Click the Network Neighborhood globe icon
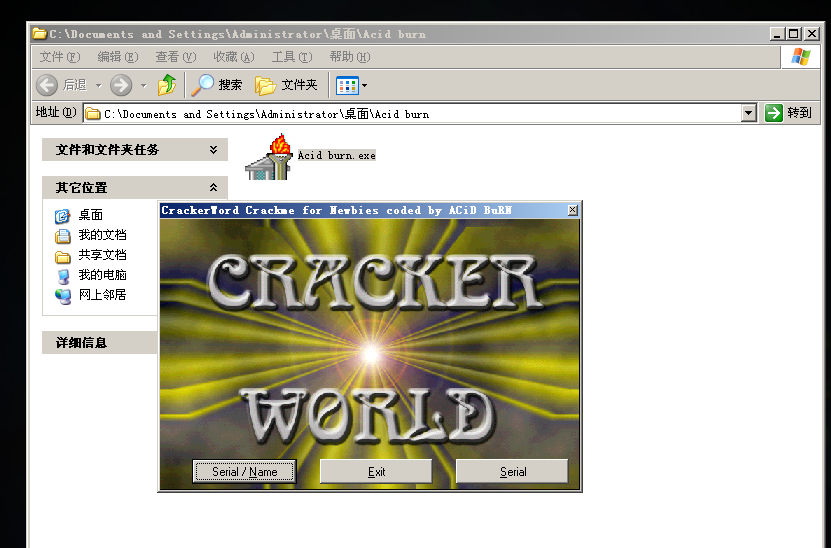This screenshot has width=831, height=548. click(63, 296)
